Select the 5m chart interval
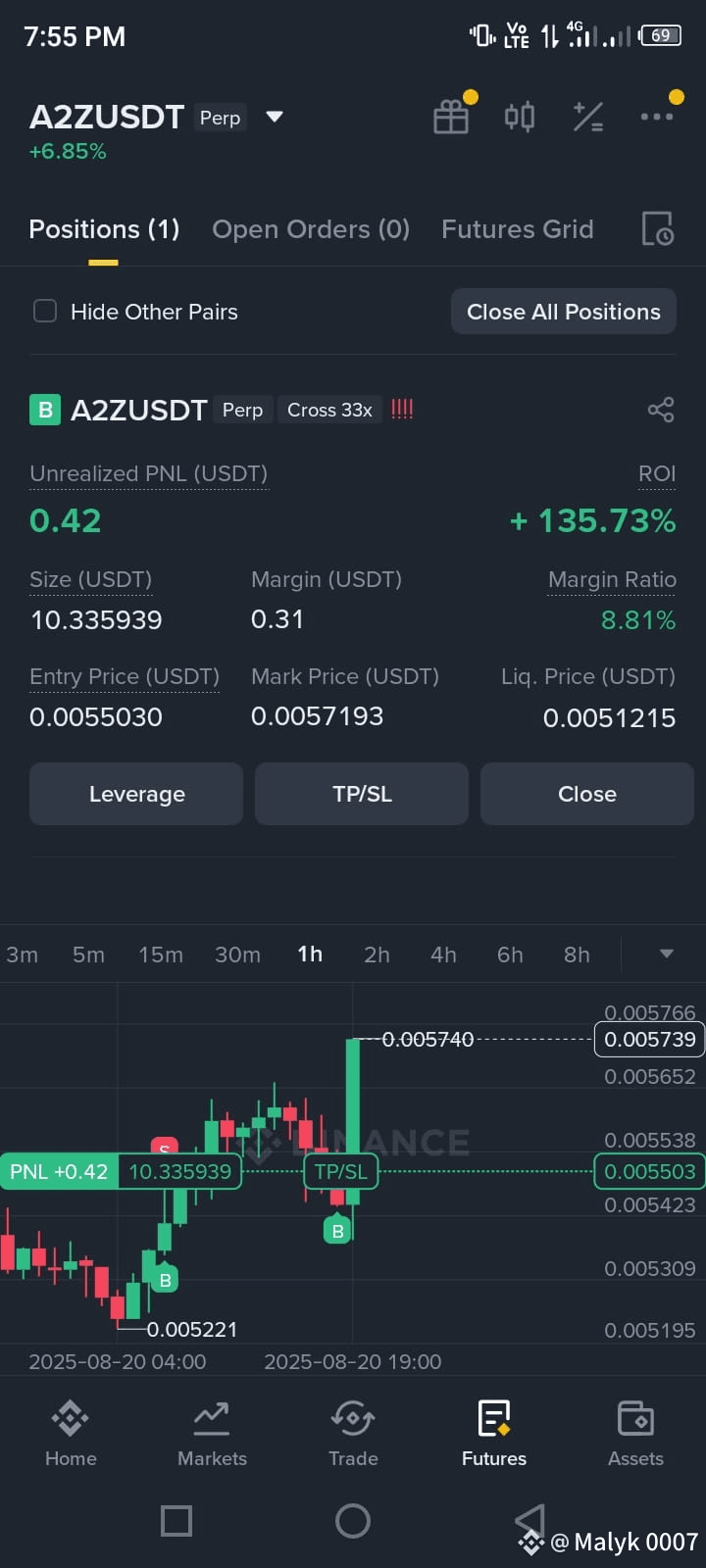706x1568 pixels. [88, 955]
